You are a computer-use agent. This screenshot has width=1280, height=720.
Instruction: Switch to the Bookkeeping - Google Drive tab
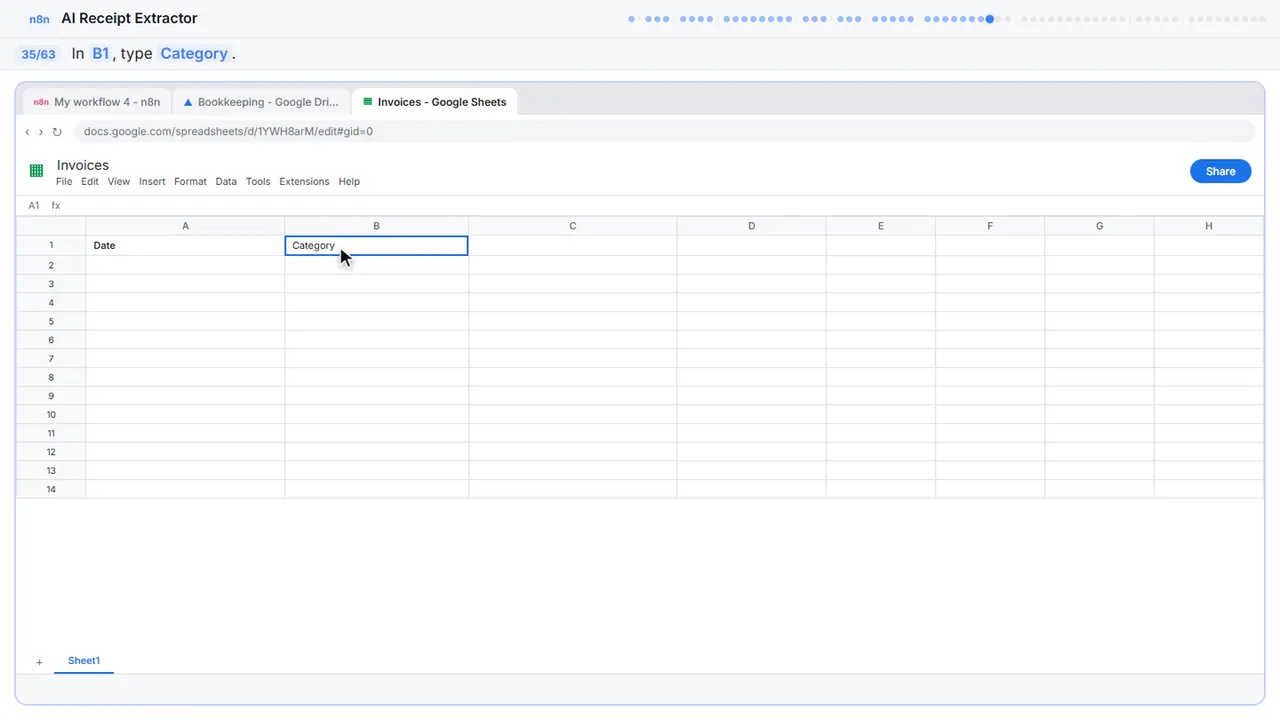[262, 102]
